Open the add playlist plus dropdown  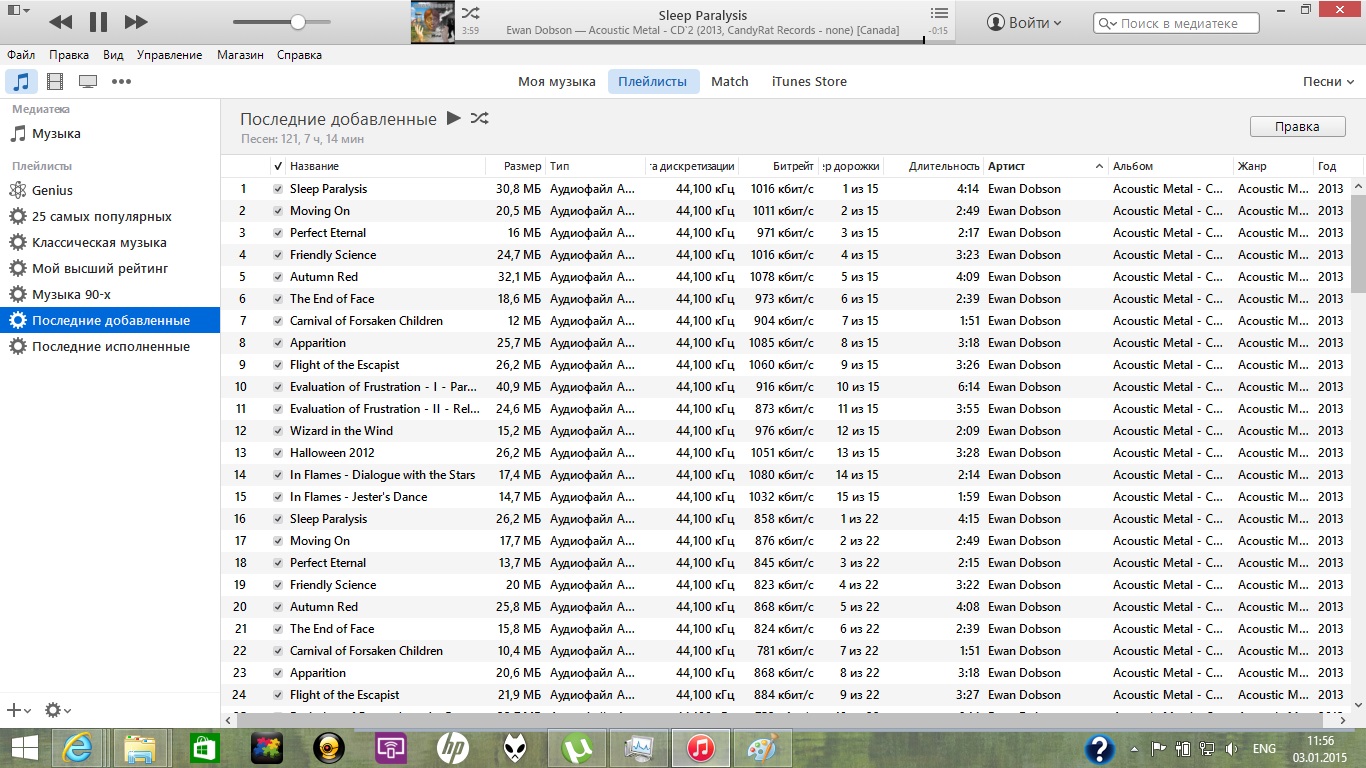pos(18,710)
